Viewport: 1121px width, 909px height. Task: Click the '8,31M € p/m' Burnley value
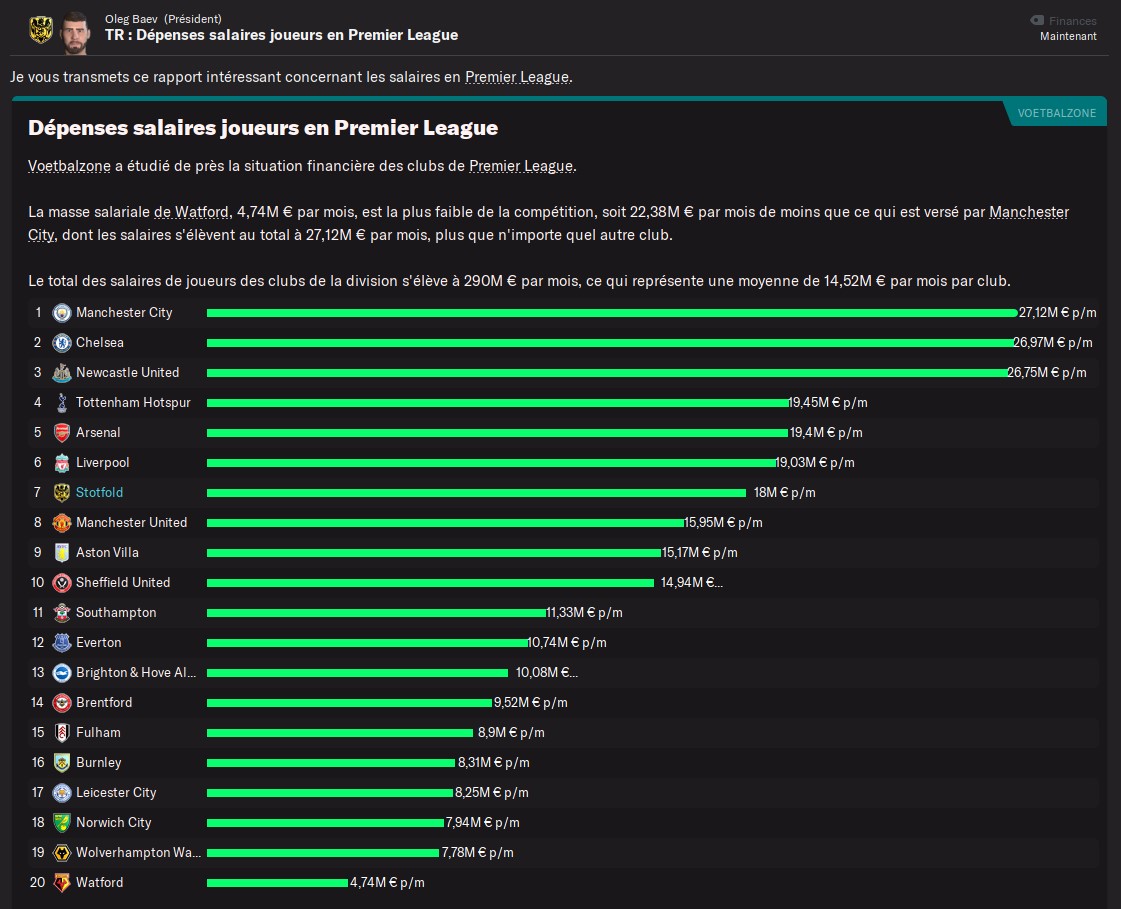(x=494, y=763)
